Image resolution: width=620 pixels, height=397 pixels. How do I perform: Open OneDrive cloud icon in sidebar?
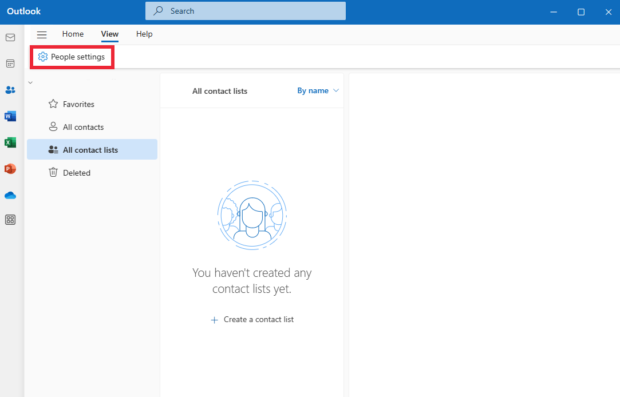click(10, 195)
